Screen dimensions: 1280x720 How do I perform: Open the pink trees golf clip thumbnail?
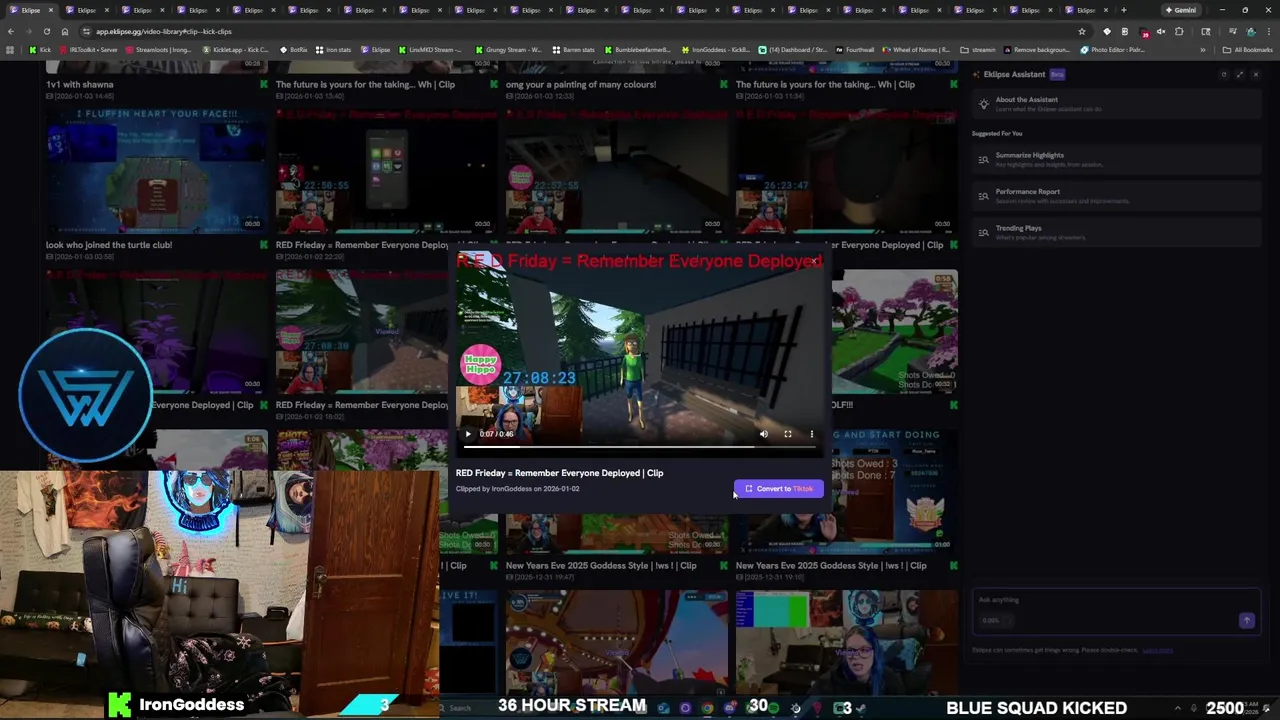[894, 331]
